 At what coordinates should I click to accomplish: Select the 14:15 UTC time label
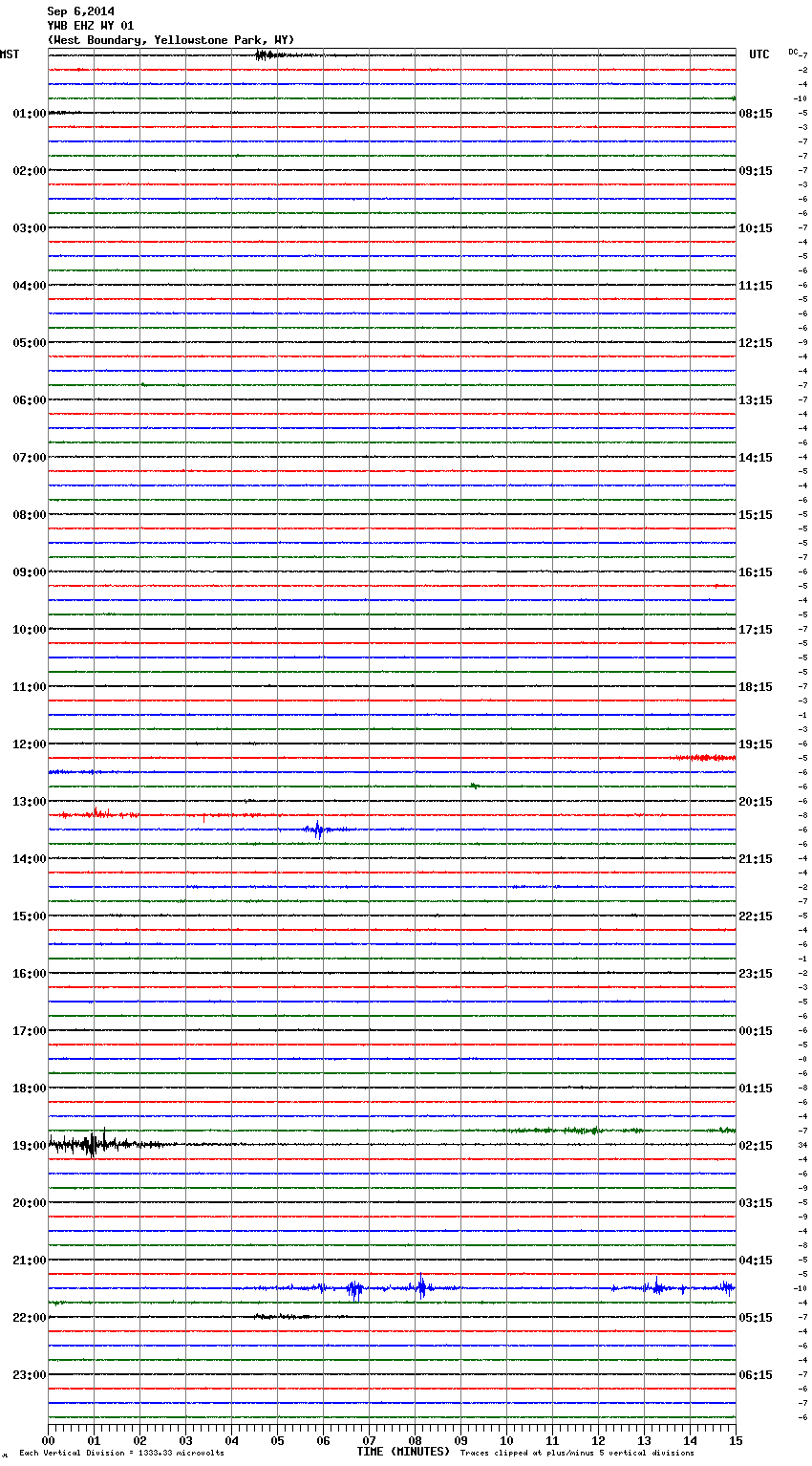(x=756, y=458)
